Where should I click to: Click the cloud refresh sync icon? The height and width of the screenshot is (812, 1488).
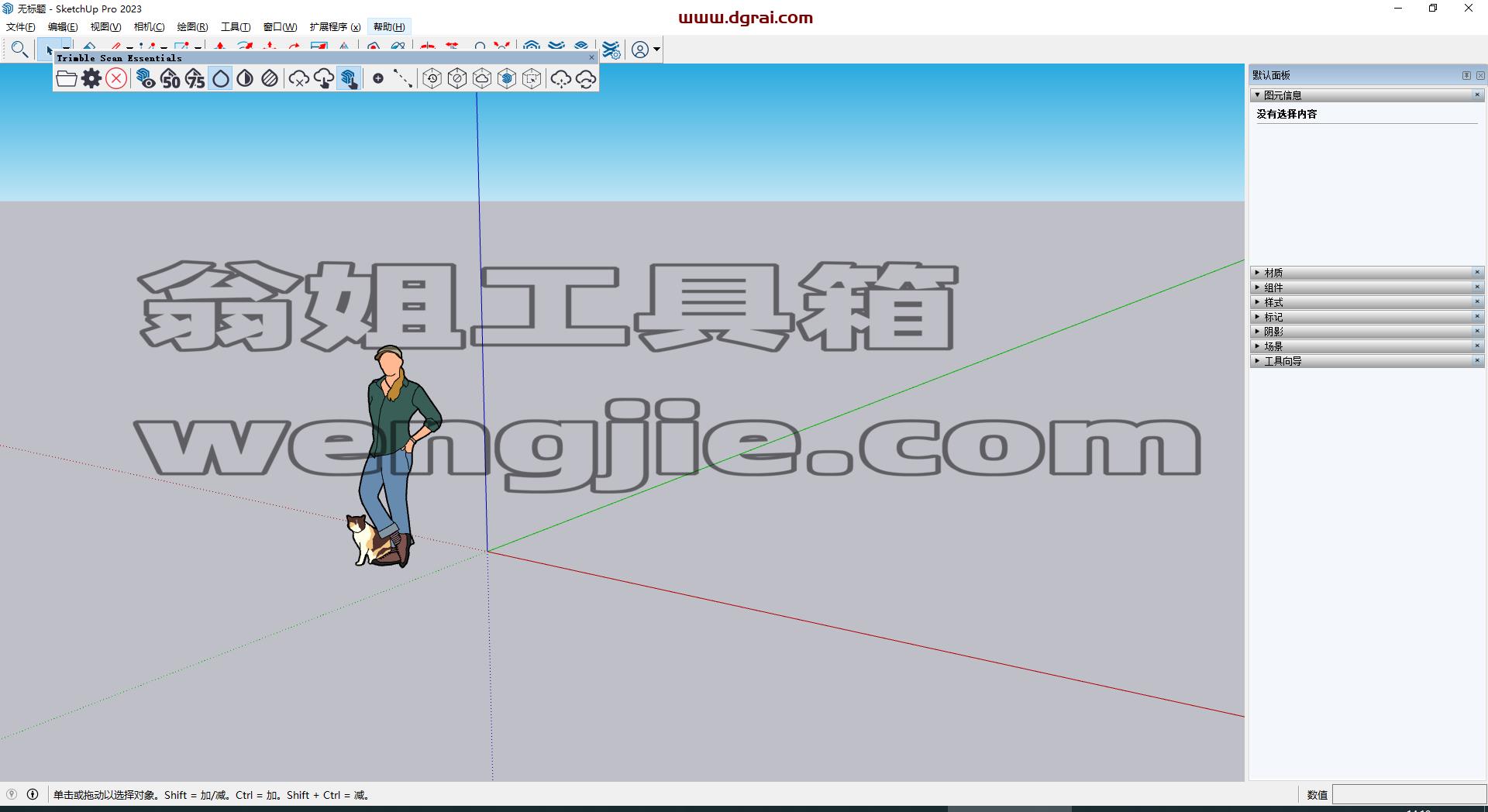coord(586,78)
